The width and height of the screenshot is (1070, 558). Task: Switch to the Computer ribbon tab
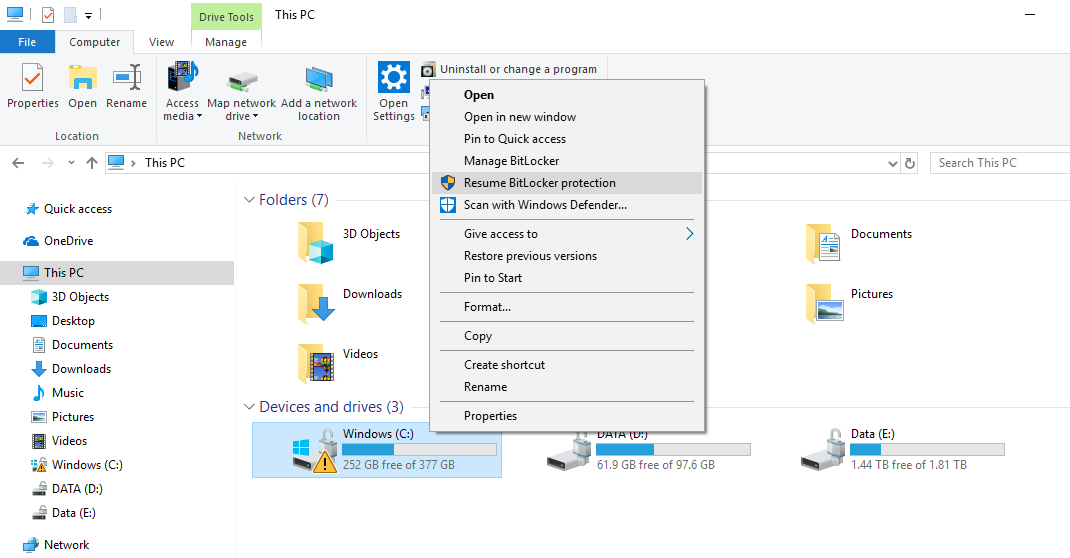[x=94, y=42]
